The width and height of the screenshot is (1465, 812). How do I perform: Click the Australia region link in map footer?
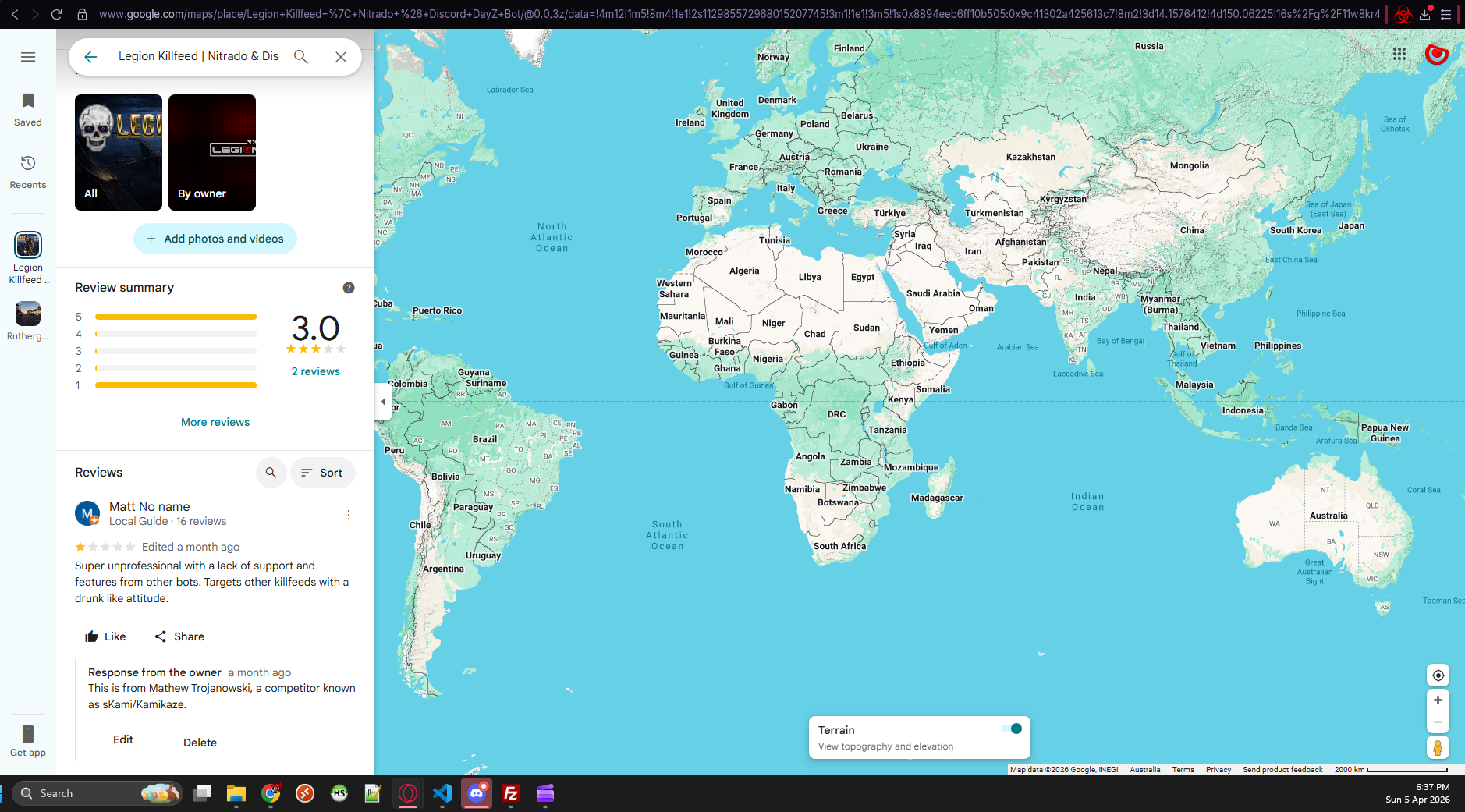point(1144,770)
